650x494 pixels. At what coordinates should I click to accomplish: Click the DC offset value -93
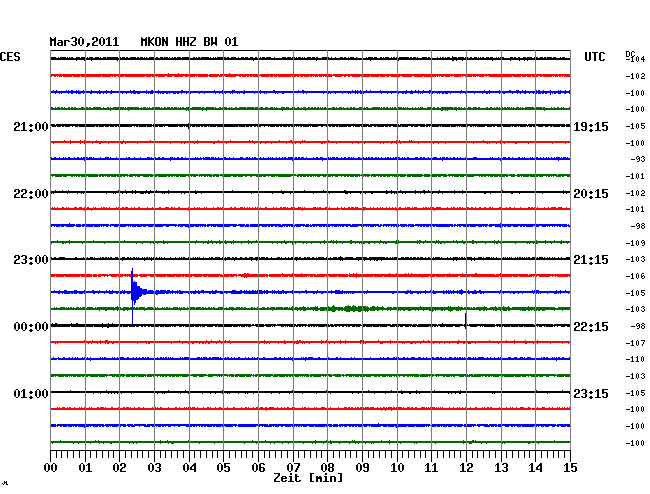coord(638,159)
